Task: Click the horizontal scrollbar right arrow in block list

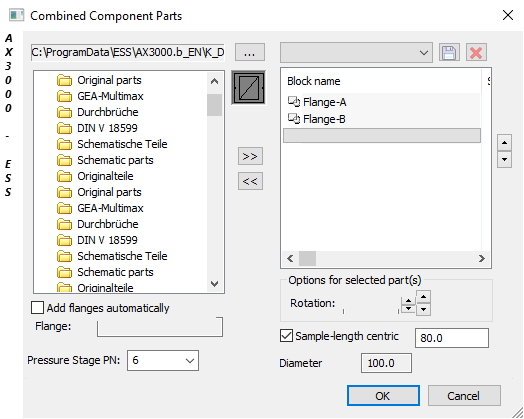Action: (x=482, y=258)
